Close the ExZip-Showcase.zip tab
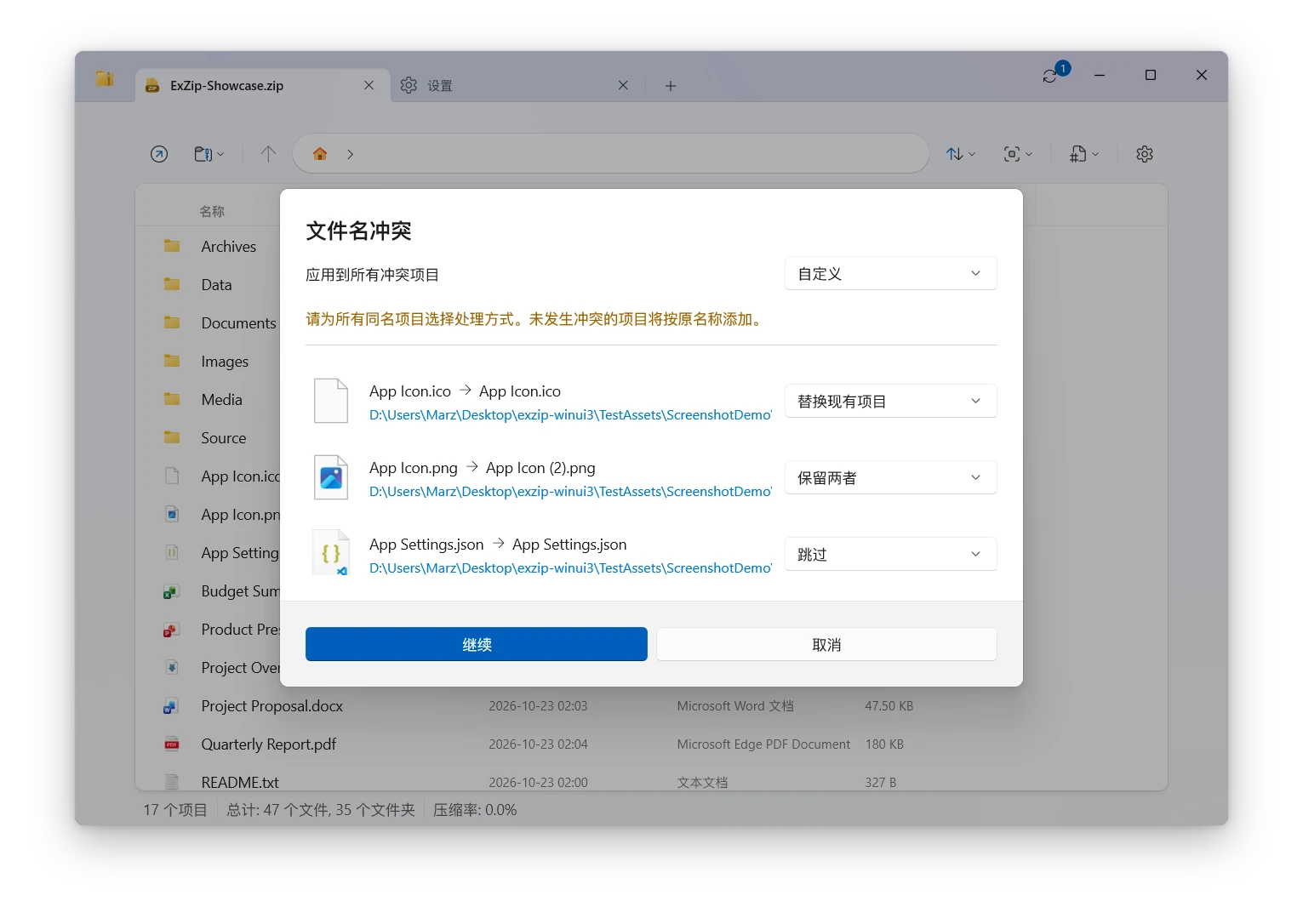This screenshot has width=1303, height=924. (369, 85)
